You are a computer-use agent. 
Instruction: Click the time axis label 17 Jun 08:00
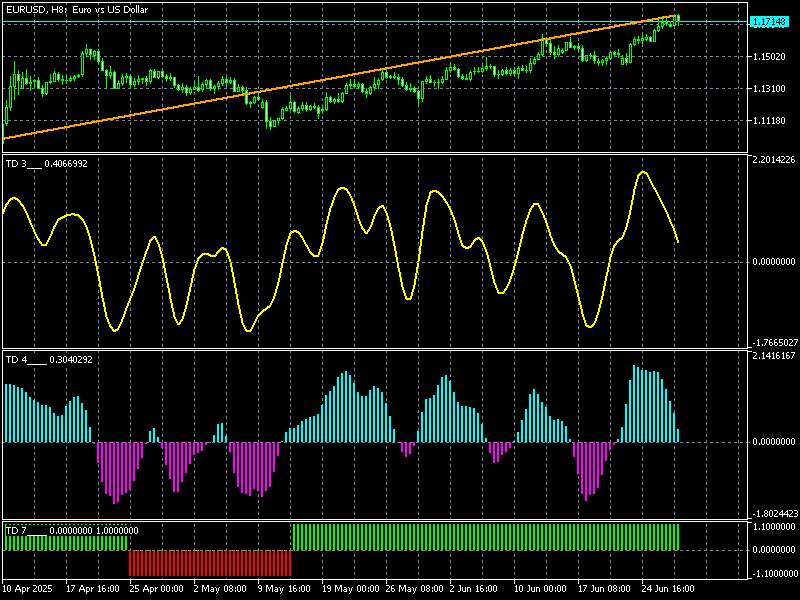(x=604, y=589)
